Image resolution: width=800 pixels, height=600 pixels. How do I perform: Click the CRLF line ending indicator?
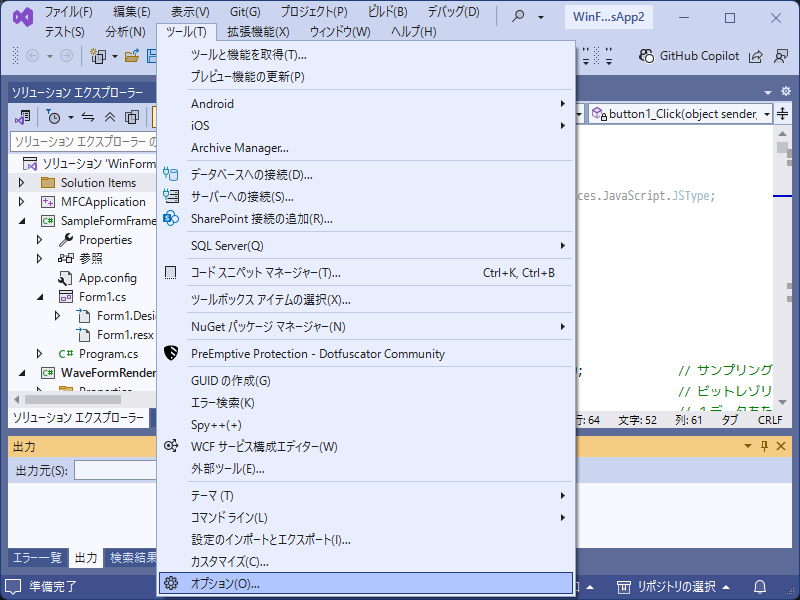pos(770,420)
